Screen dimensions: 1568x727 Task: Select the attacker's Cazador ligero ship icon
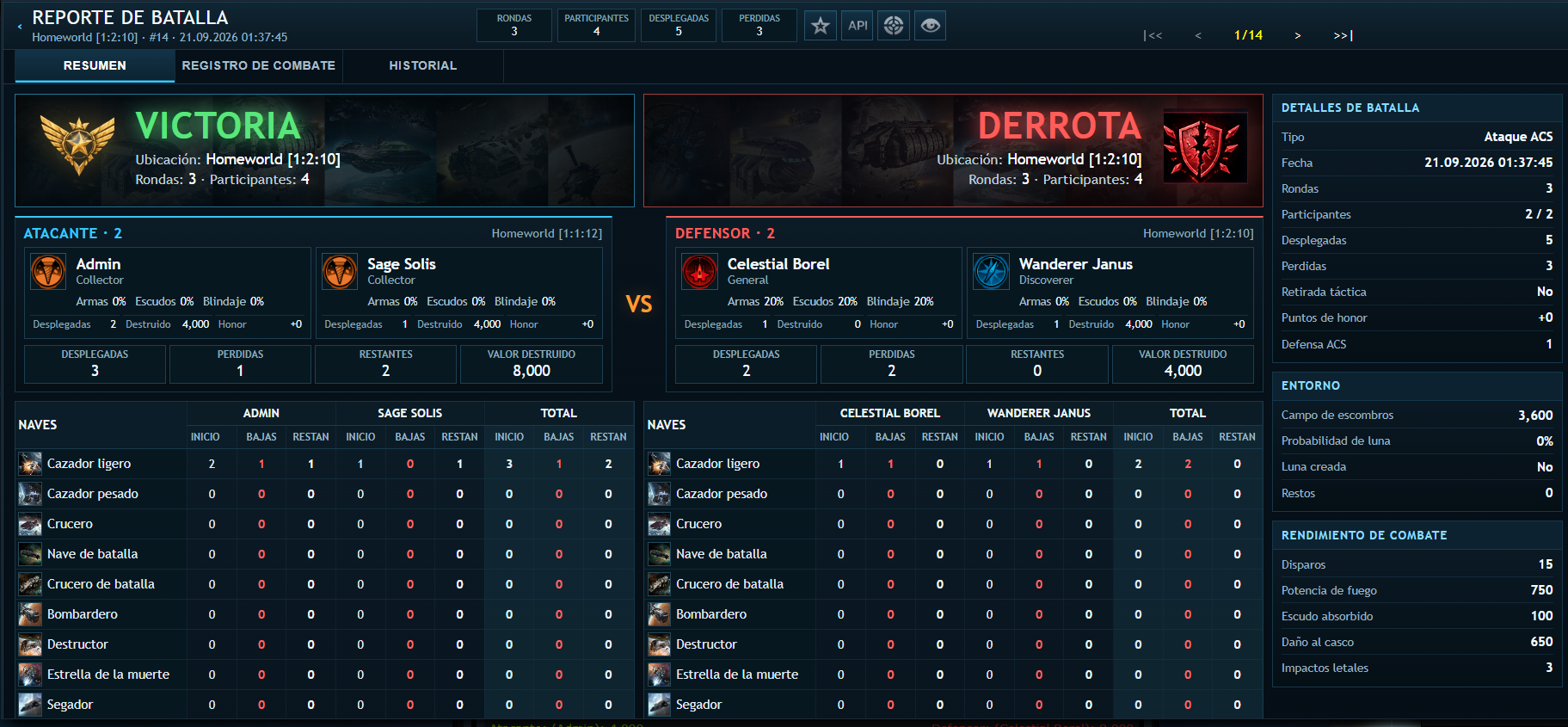point(30,464)
